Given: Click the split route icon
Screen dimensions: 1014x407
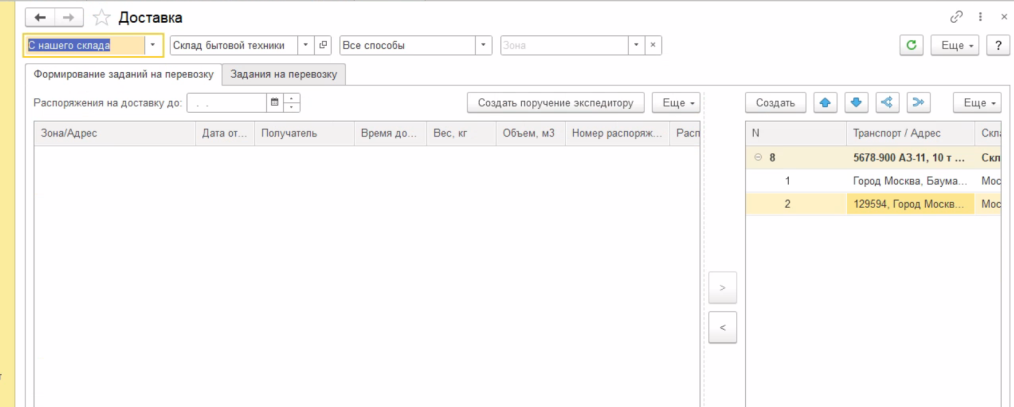Looking at the screenshot, I should coord(886,102).
